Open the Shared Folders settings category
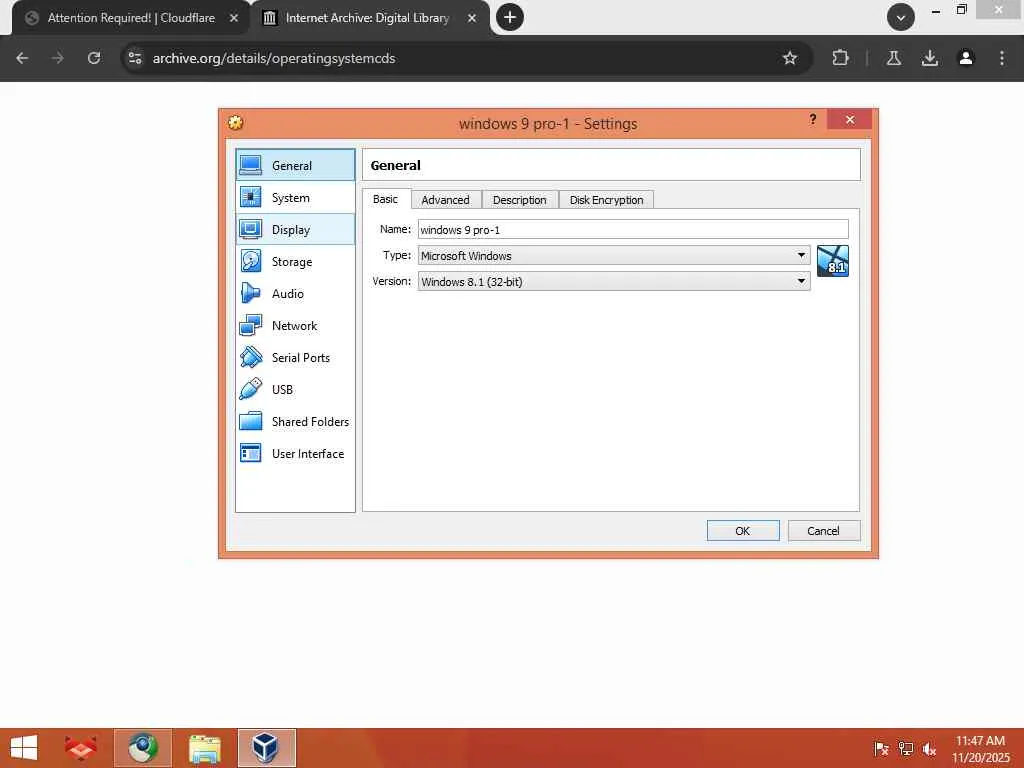The image size is (1024, 768). (295, 421)
